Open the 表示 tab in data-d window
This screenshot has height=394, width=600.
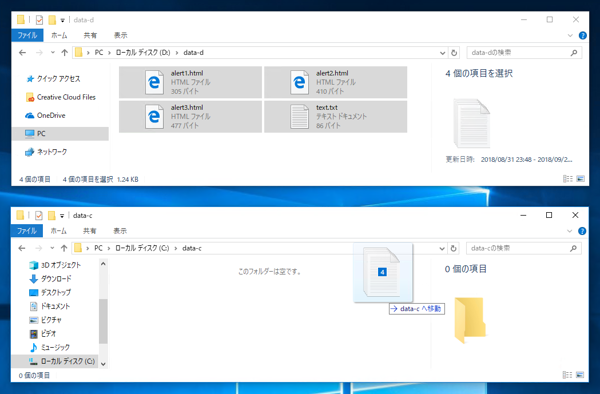[x=121, y=35]
